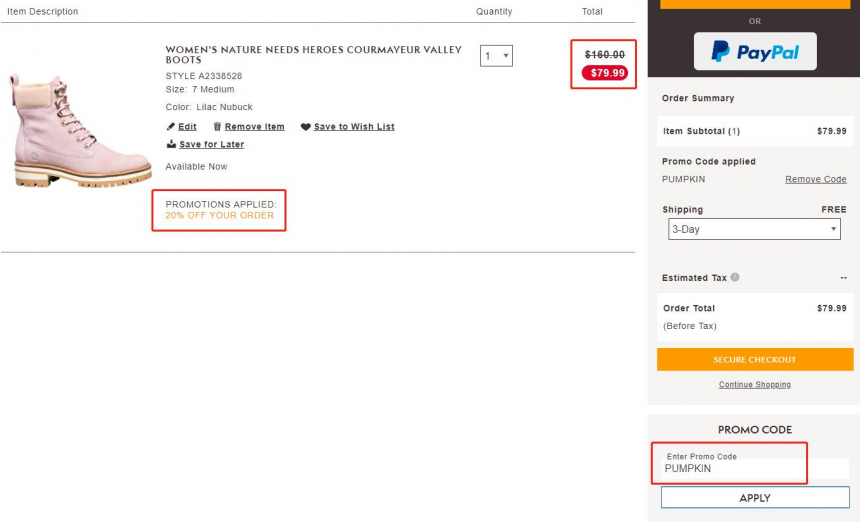Screen dimensions: 860x522
Task: Click the Save to Wish List link
Action: 354,127
